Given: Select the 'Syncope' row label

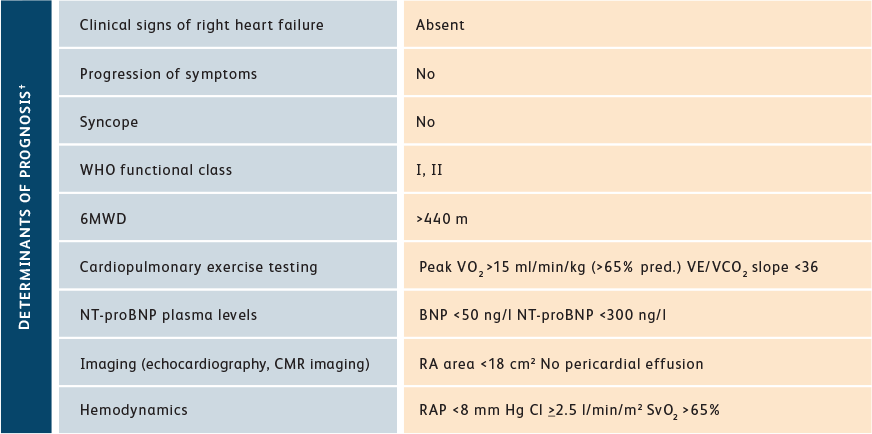Looking at the screenshot, I should pyautogui.click(x=109, y=122).
